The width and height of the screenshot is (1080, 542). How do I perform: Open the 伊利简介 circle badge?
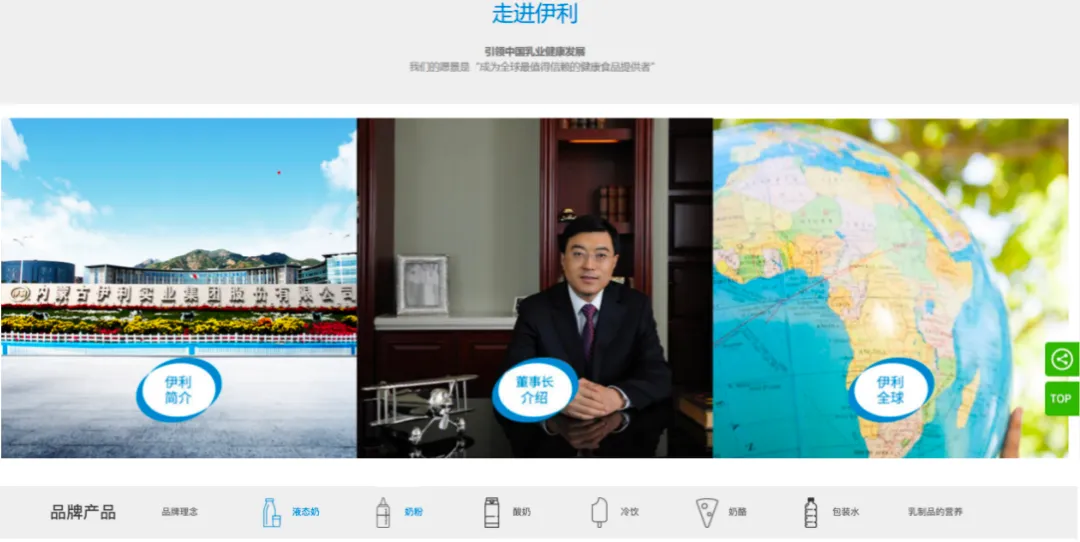(x=178, y=389)
